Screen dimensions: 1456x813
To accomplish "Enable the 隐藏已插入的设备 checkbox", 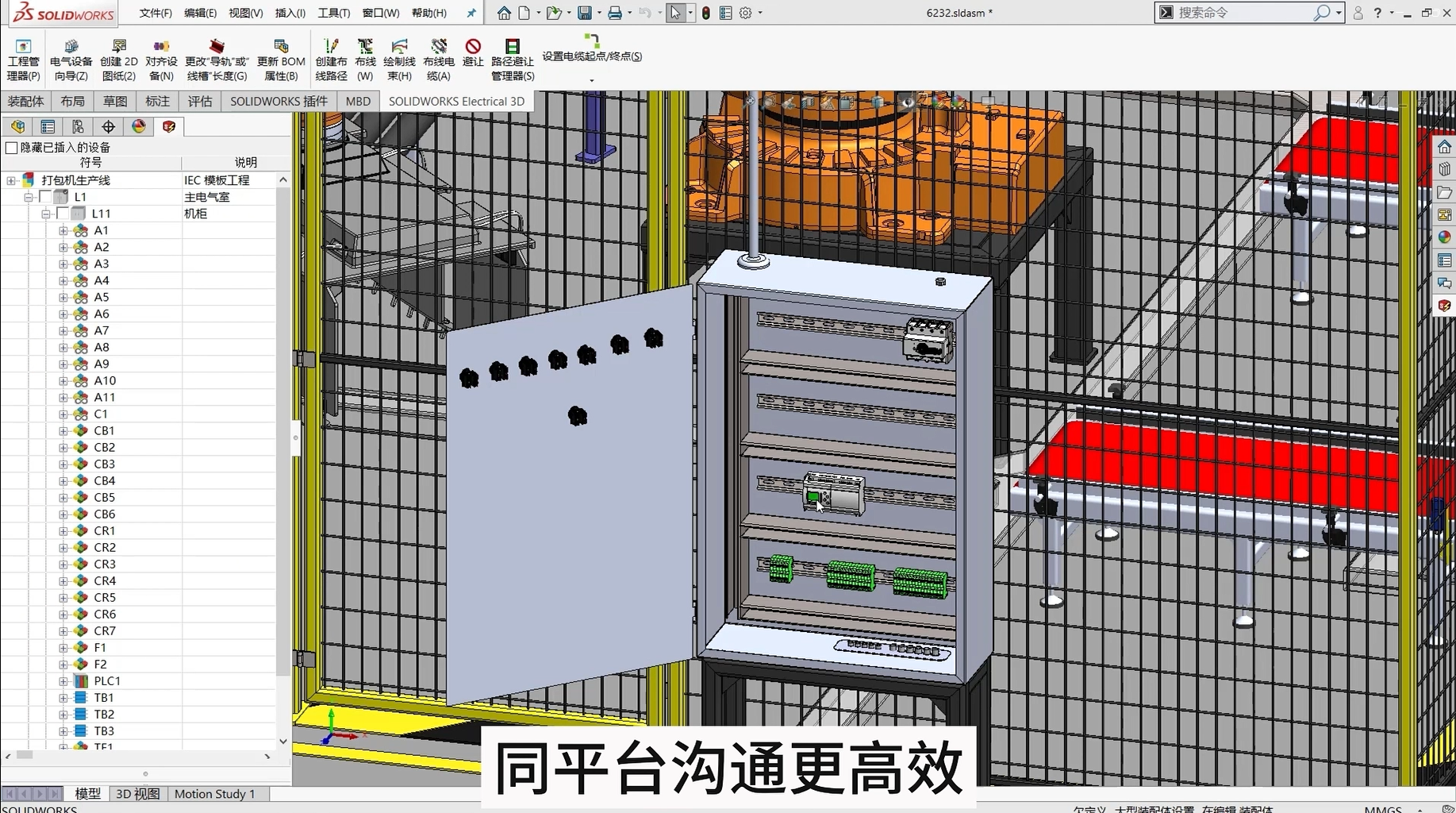I will point(12,148).
